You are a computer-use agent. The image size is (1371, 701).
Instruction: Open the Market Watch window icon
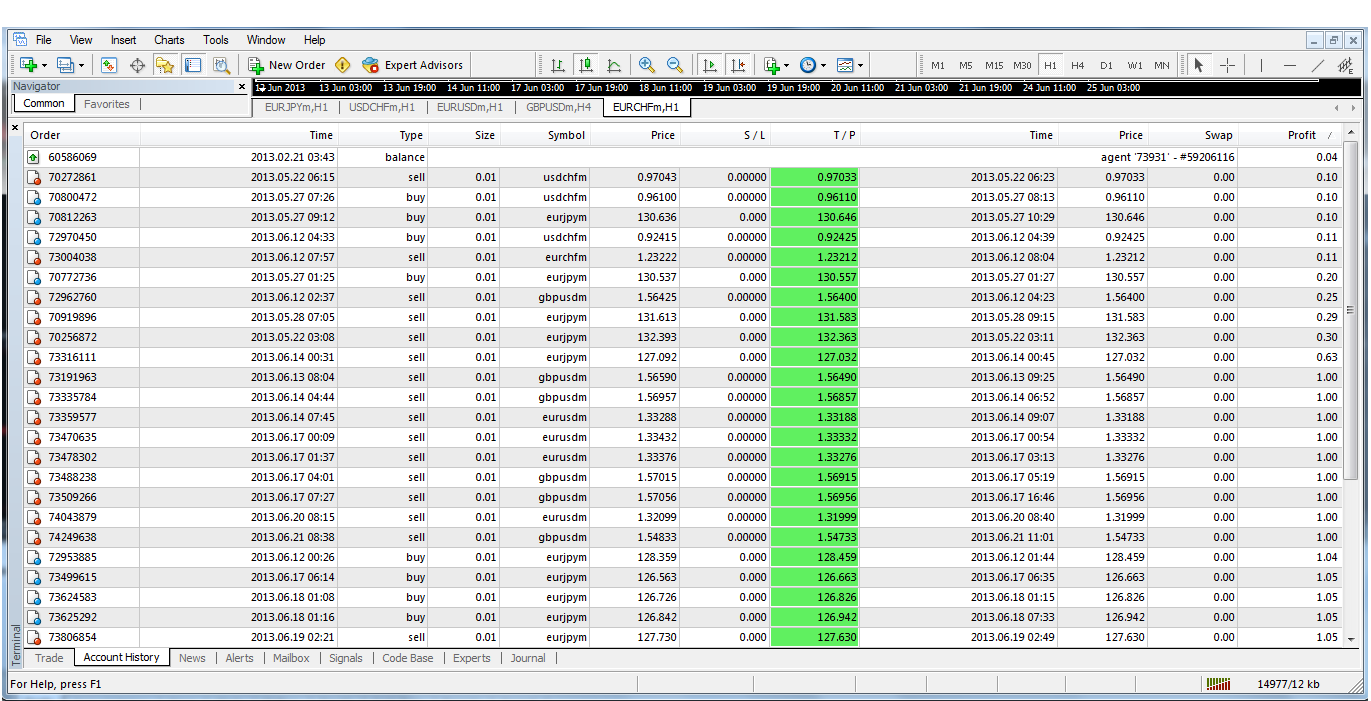coord(109,65)
